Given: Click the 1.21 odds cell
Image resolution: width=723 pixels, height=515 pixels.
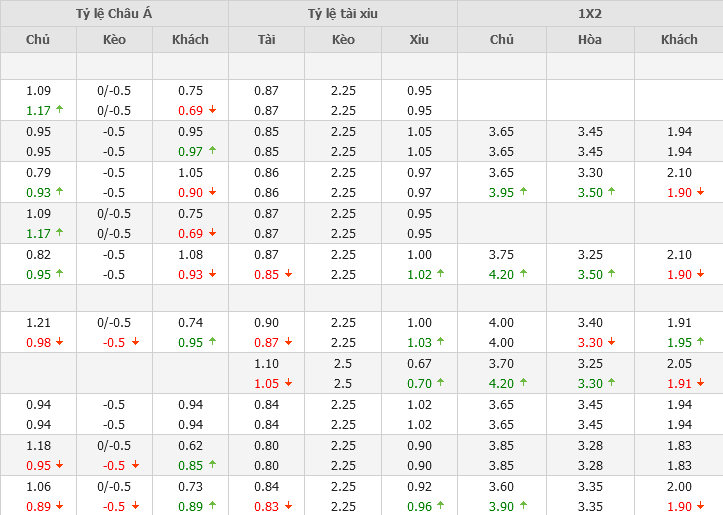Looking at the screenshot, I should click(x=38, y=322).
